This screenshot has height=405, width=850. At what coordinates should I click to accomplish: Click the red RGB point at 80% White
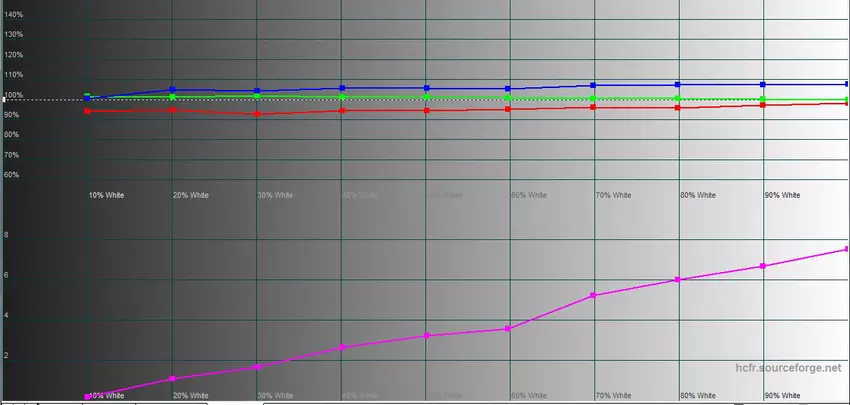(x=678, y=106)
